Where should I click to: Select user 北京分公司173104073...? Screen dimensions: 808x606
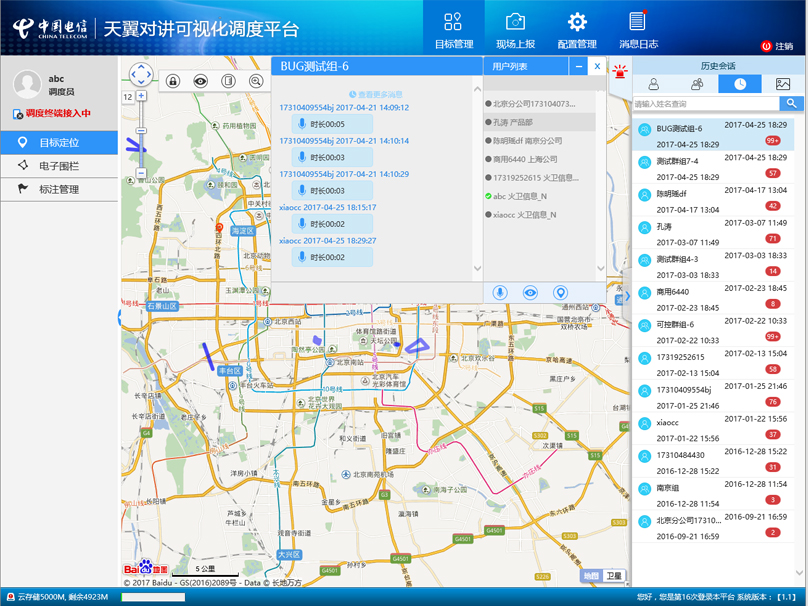pos(540,104)
